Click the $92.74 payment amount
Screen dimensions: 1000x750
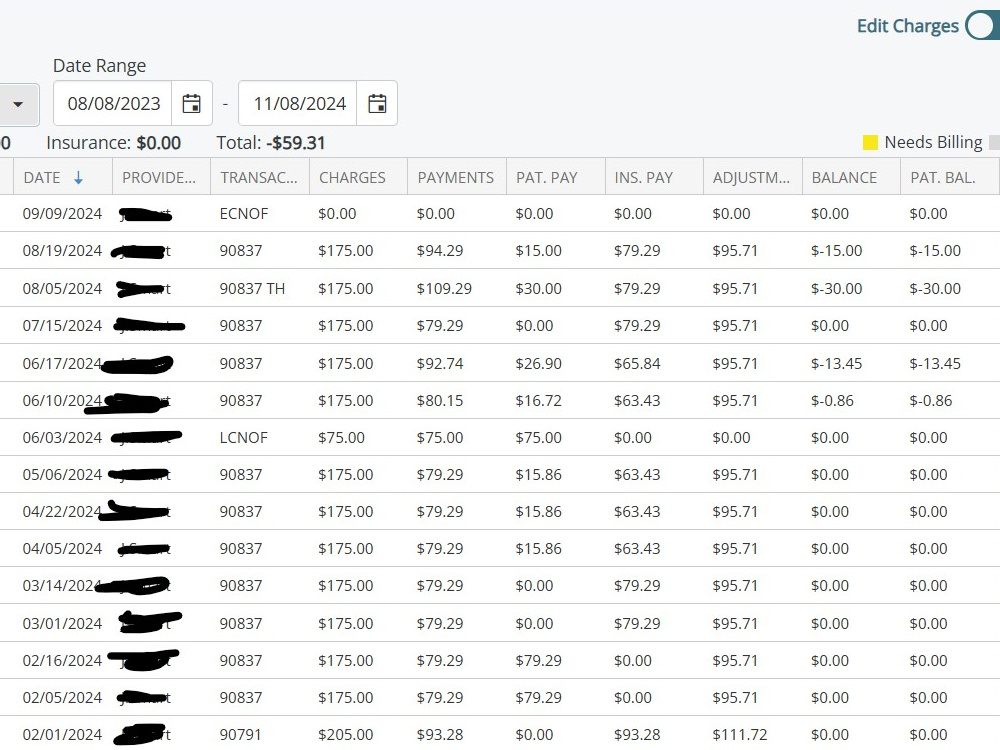(x=439, y=364)
